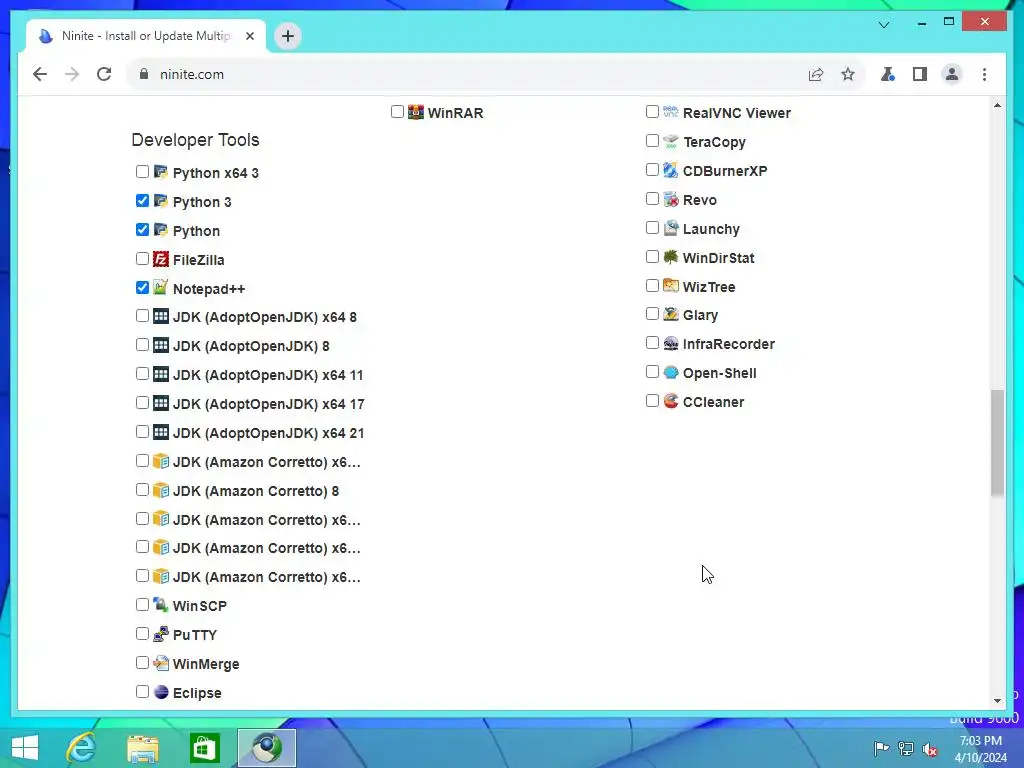Check the CCleaner checkbox
This screenshot has width=1024, height=768.
(x=652, y=400)
